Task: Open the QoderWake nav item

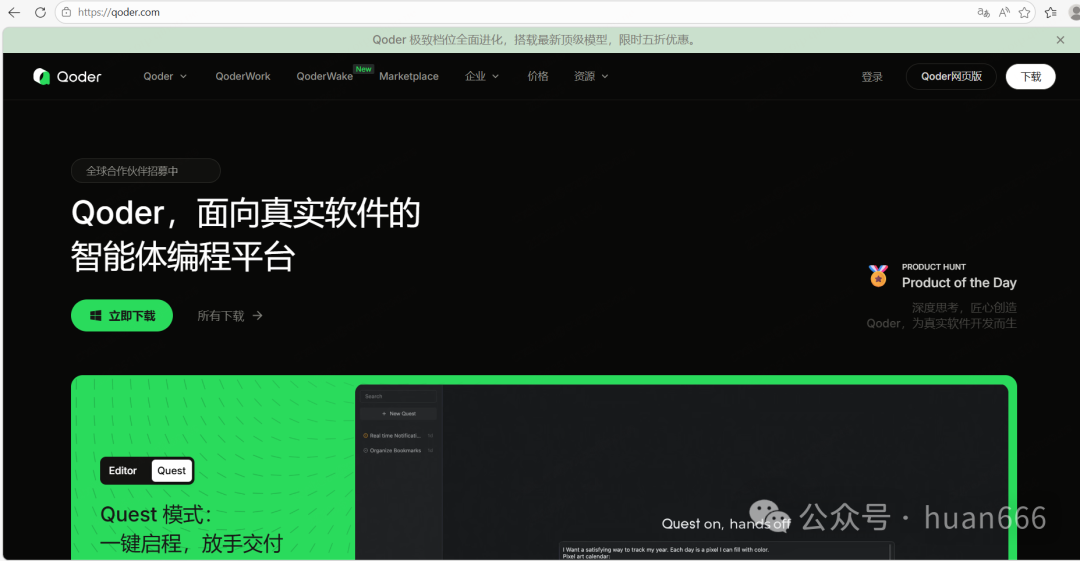Action: (324, 76)
